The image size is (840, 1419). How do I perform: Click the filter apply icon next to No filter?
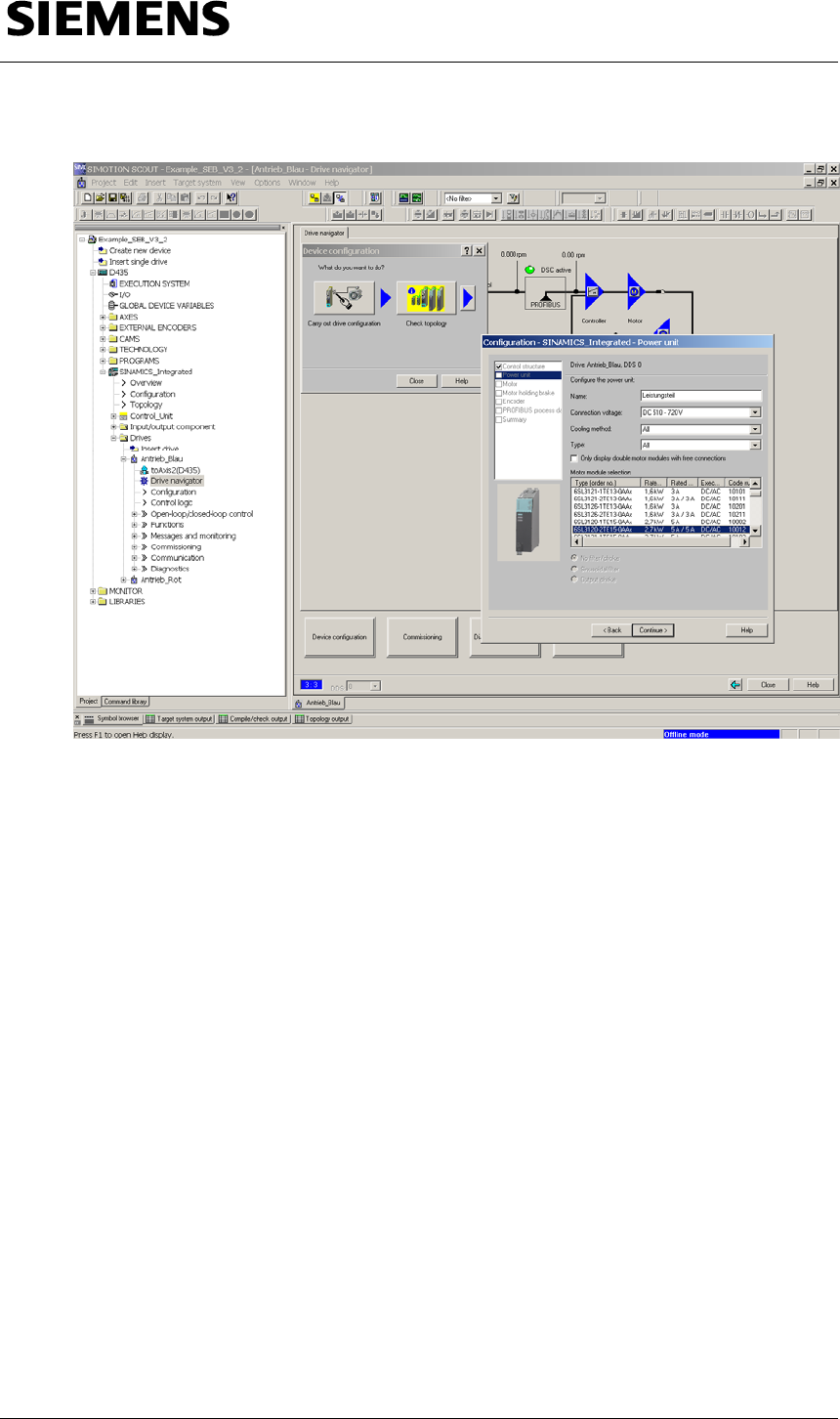coord(513,197)
